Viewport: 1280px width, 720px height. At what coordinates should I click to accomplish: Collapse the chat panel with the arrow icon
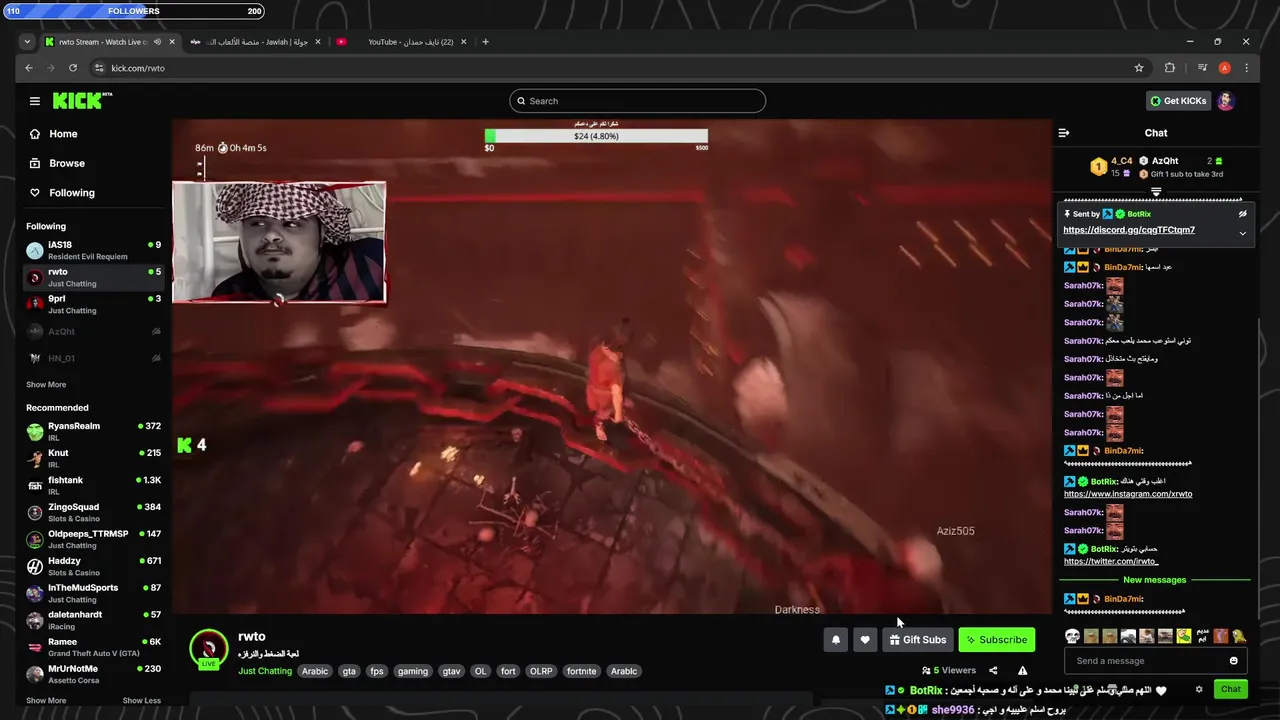tap(1064, 133)
